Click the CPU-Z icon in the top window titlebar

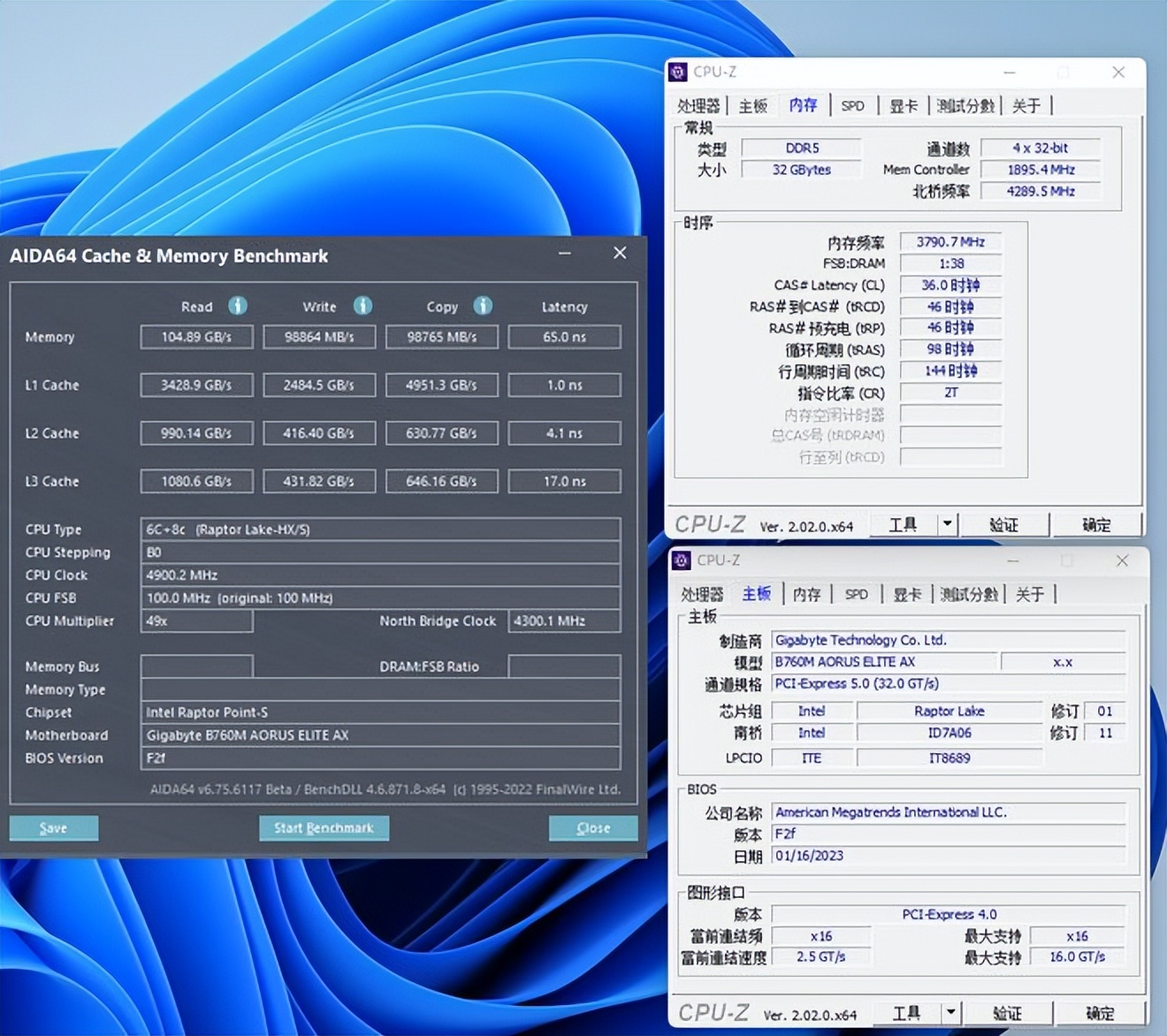679,72
